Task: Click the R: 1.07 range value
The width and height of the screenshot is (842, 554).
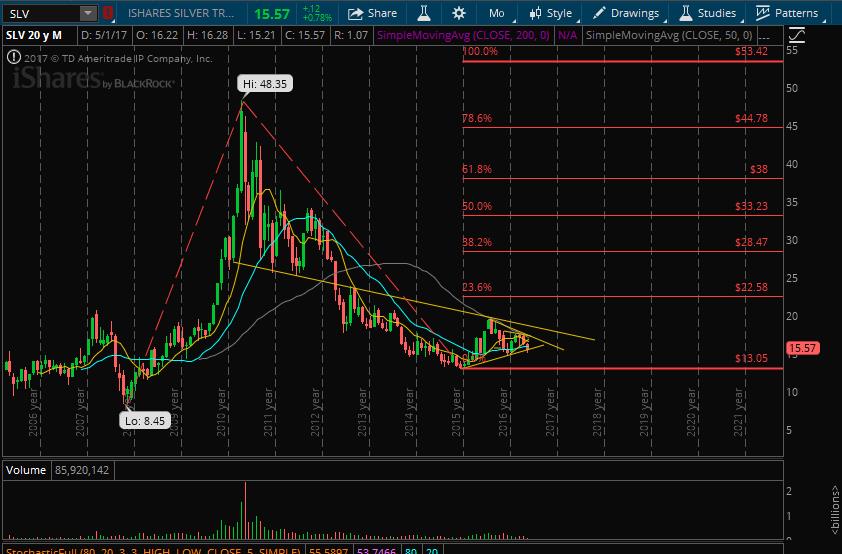Action: (351, 35)
